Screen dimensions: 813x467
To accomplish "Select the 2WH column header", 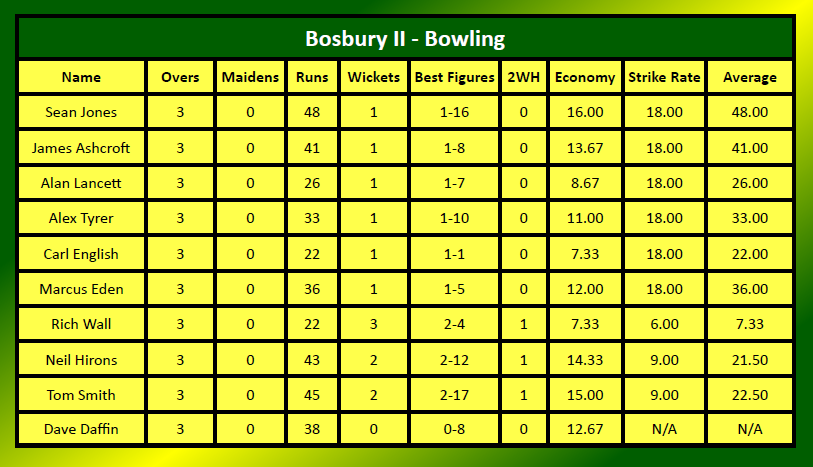I will coord(524,77).
